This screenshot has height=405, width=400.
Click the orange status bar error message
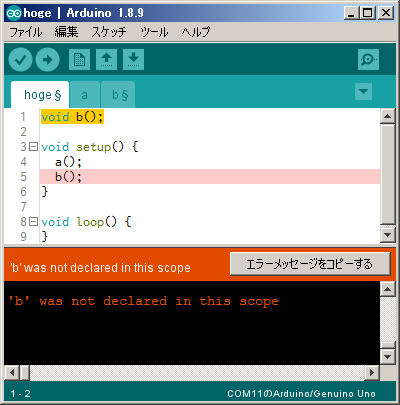pos(100,268)
